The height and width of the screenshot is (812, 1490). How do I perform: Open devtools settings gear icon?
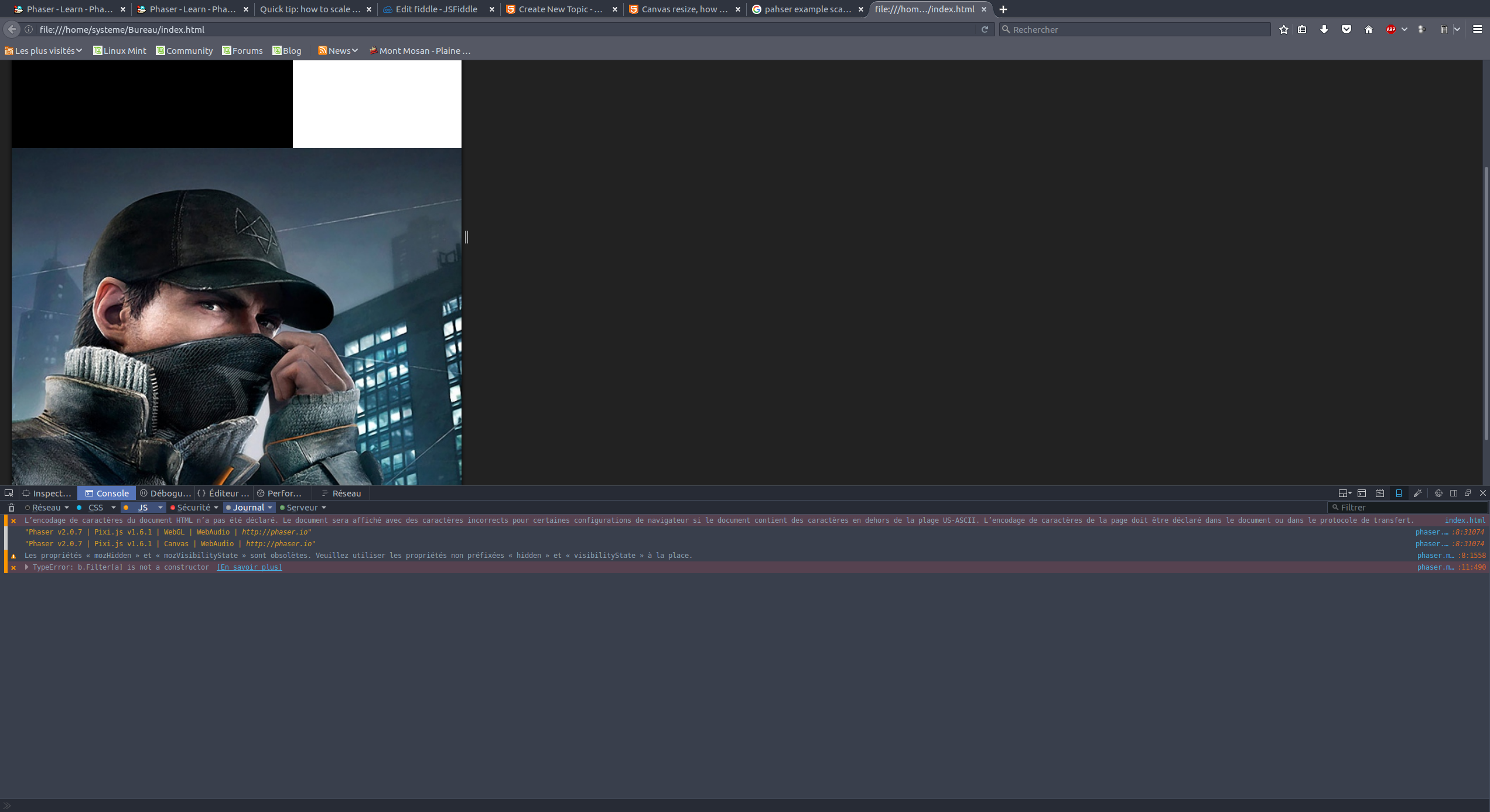tap(1438, 493)
